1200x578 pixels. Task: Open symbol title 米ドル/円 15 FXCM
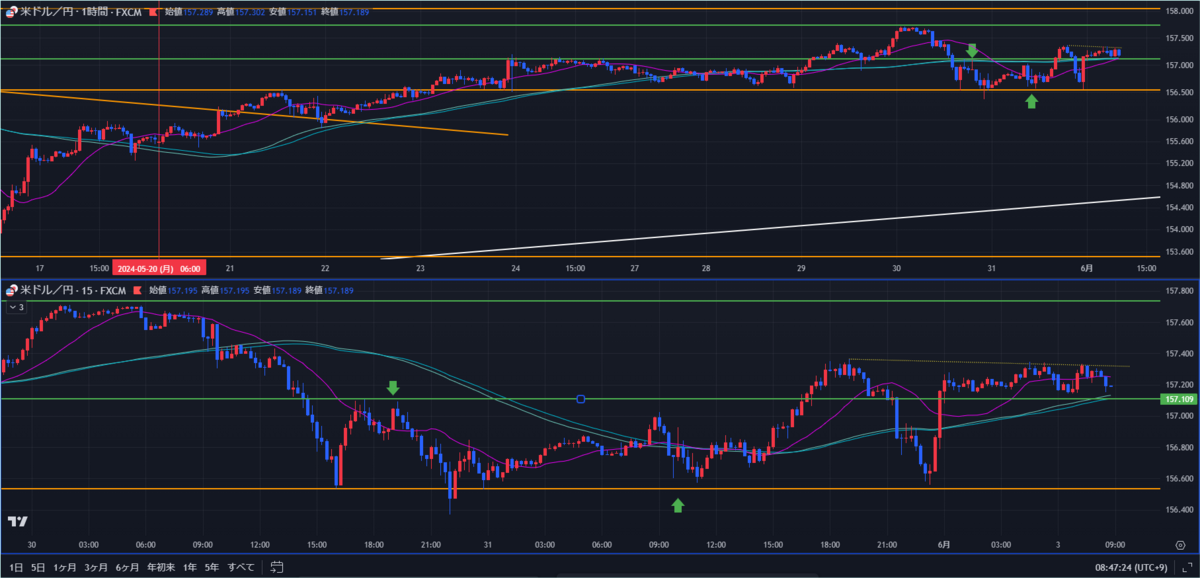(x=73, y=290)
